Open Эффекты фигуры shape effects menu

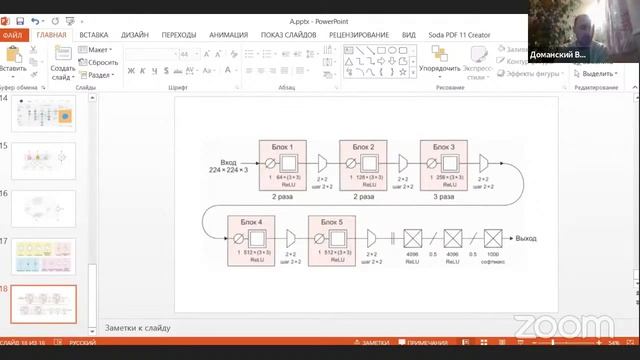pyautogui.click(x=531, y=74)
